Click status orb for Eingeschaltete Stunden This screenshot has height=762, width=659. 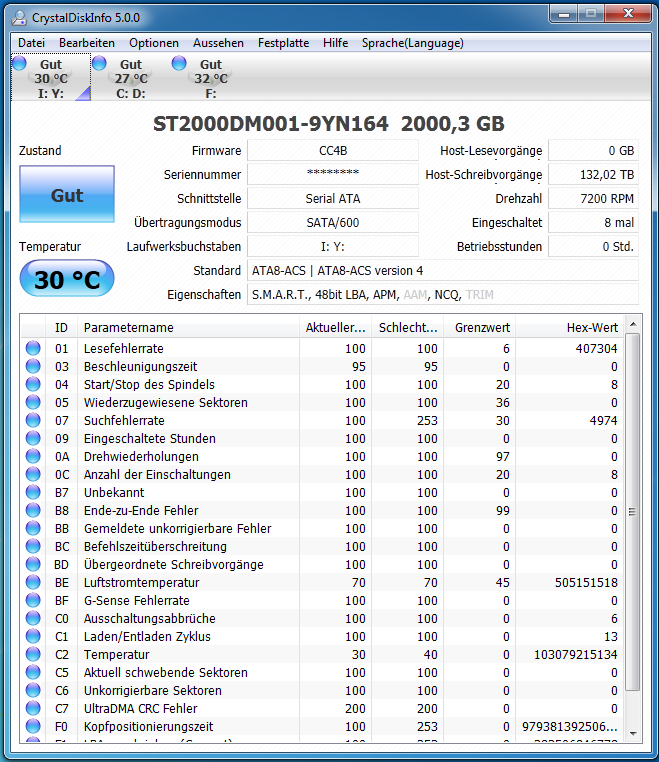[33, 438]
